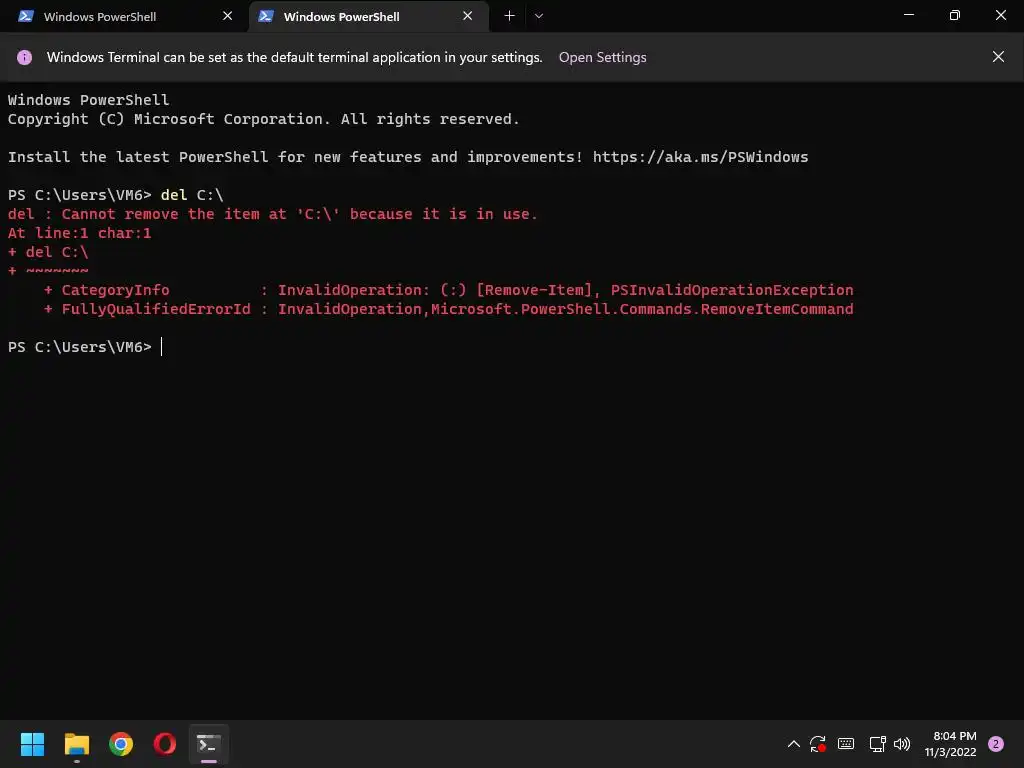Open network status tray icon
Screen dimensions: 1024x768
[x=878, y=744]
